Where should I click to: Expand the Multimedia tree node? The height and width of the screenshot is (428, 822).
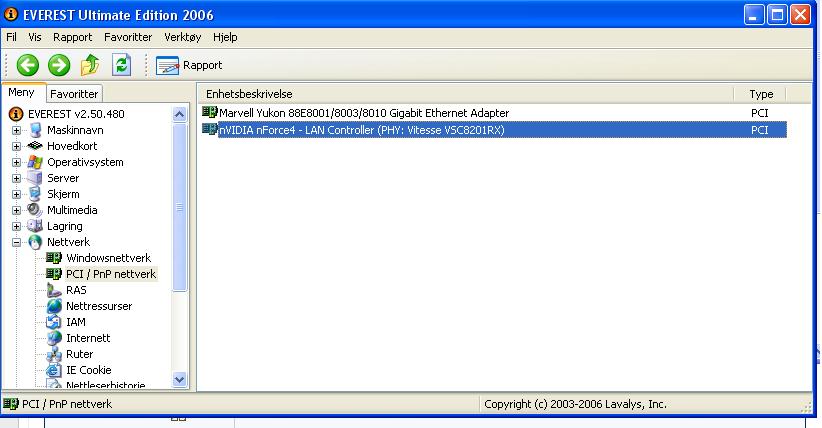tap(16, 210)
